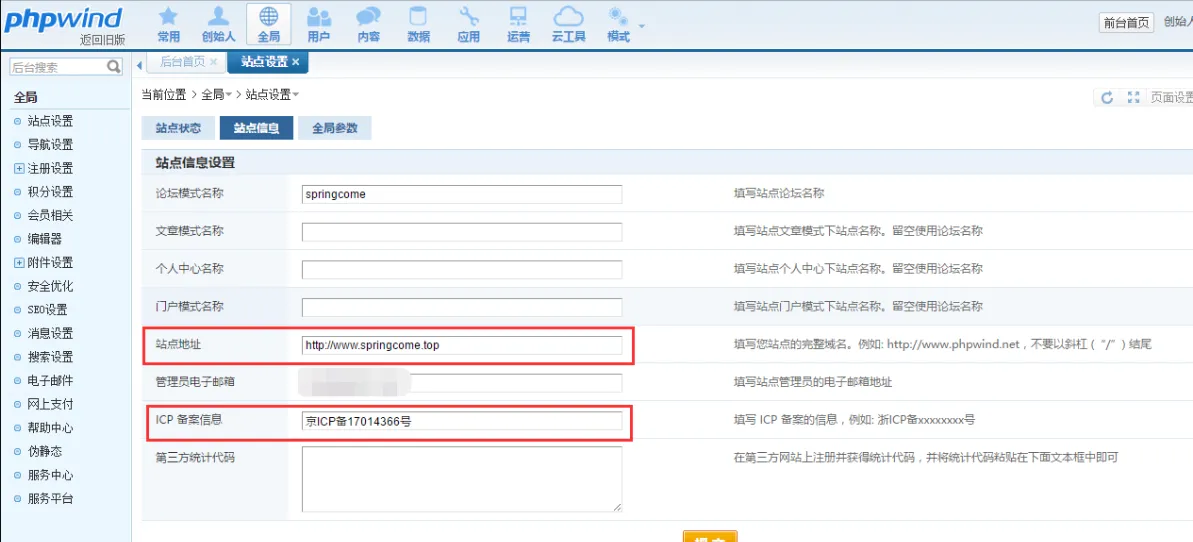This screenshot has height=542, width=1193.
Task: Close the 站点设置 tab
Action: point(296,62)
